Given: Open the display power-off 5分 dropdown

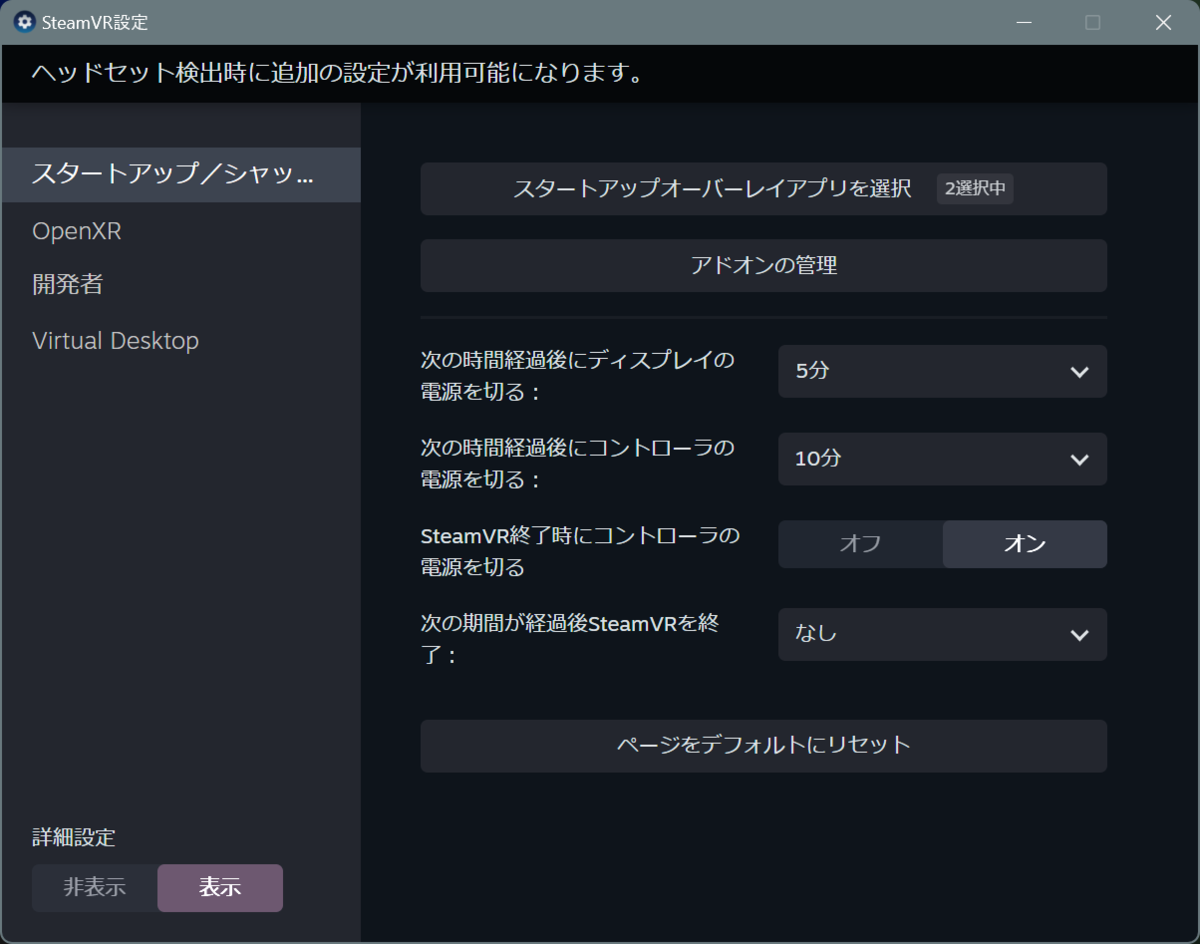Looking at the screenshot, I should (942, 371).
